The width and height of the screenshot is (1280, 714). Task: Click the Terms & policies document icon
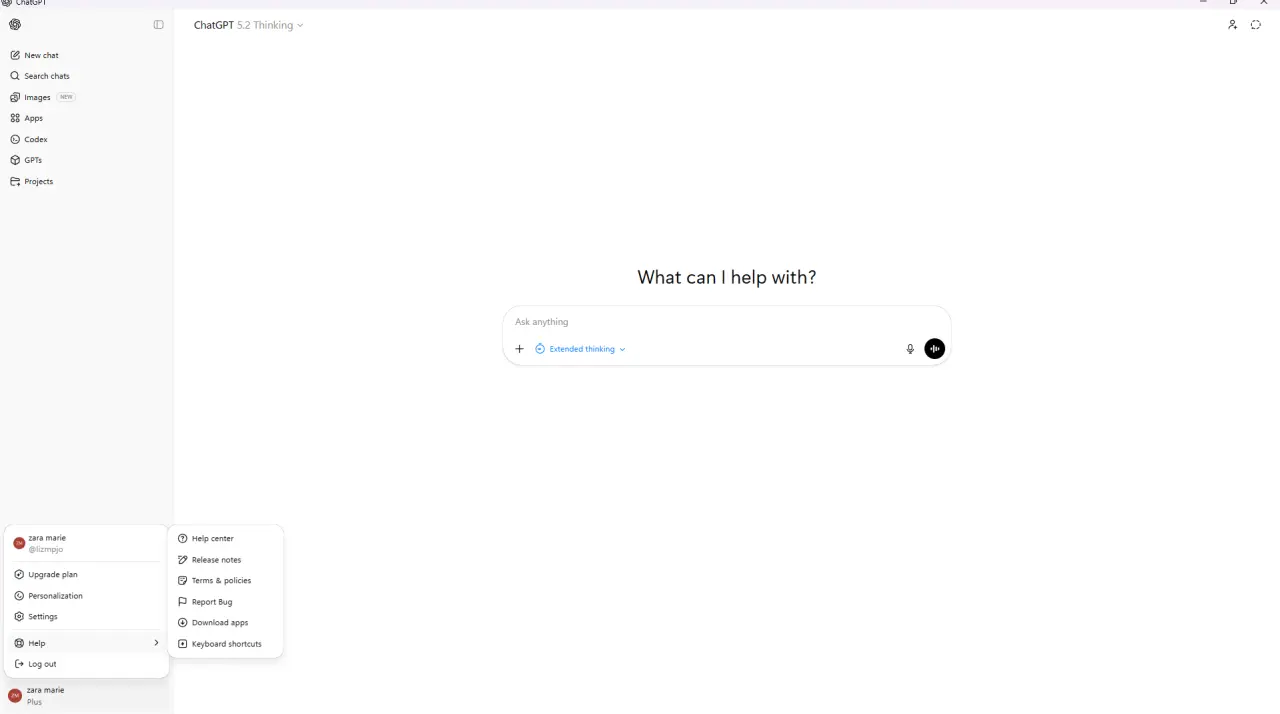tap(182, 581)
